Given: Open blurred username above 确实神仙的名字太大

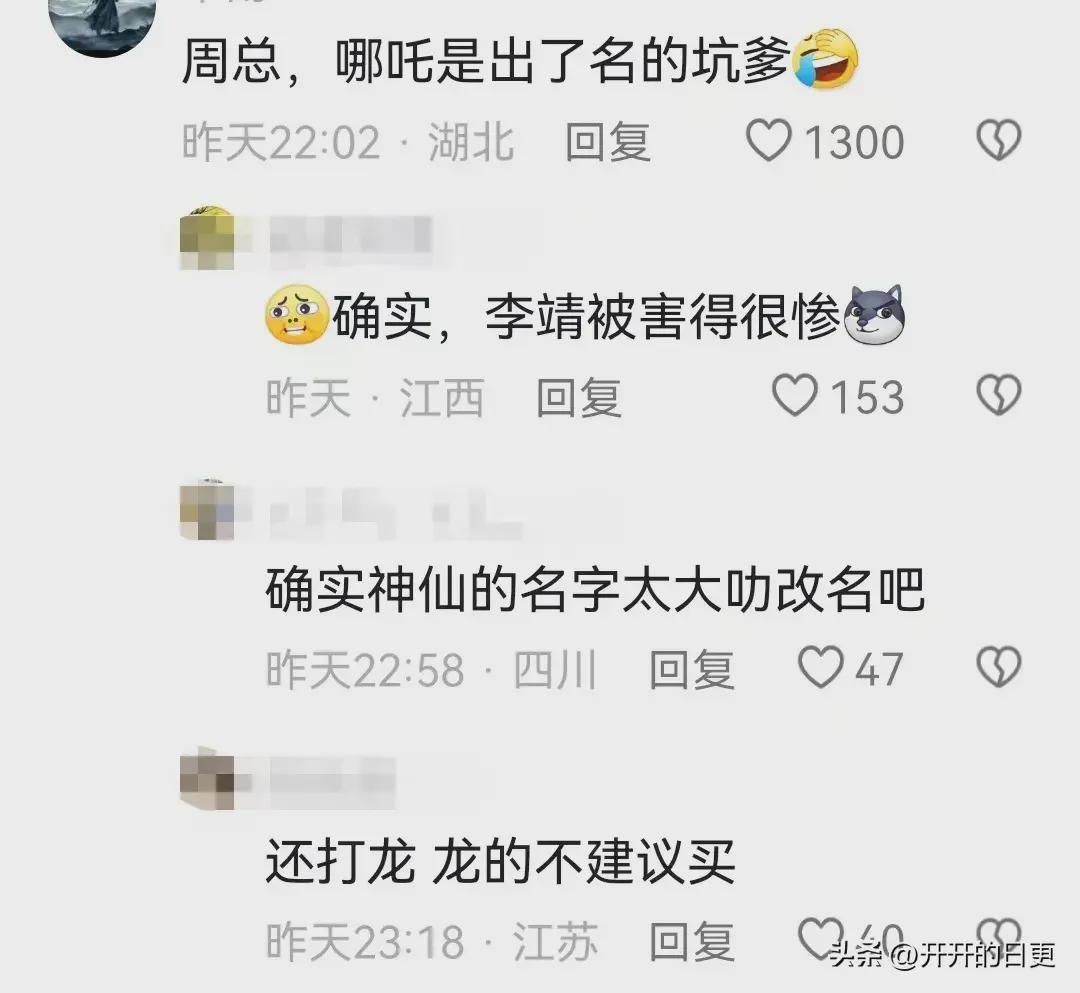Looking at the screenshot, I should point(396,511).
